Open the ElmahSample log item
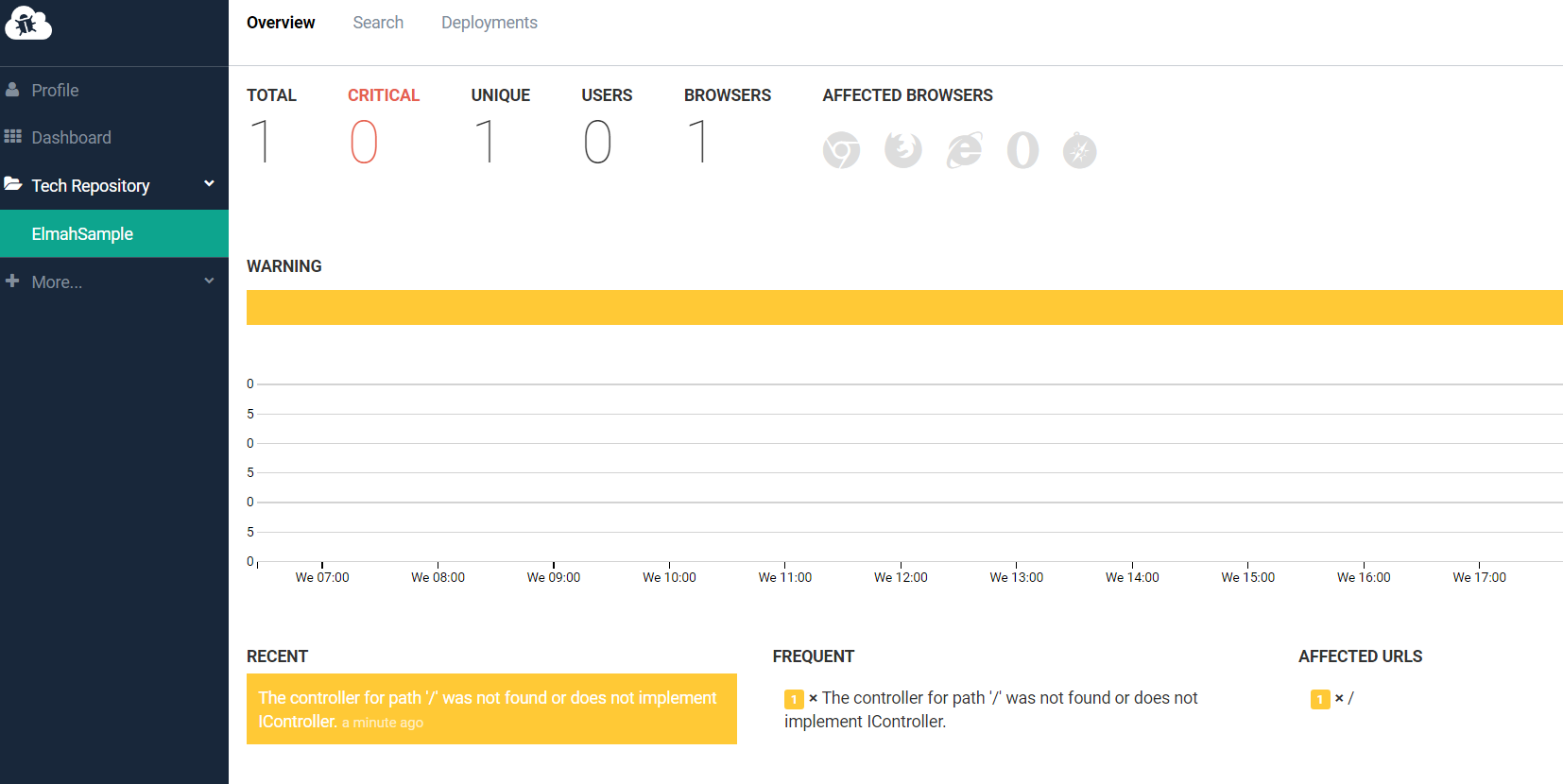 point(82,234)
